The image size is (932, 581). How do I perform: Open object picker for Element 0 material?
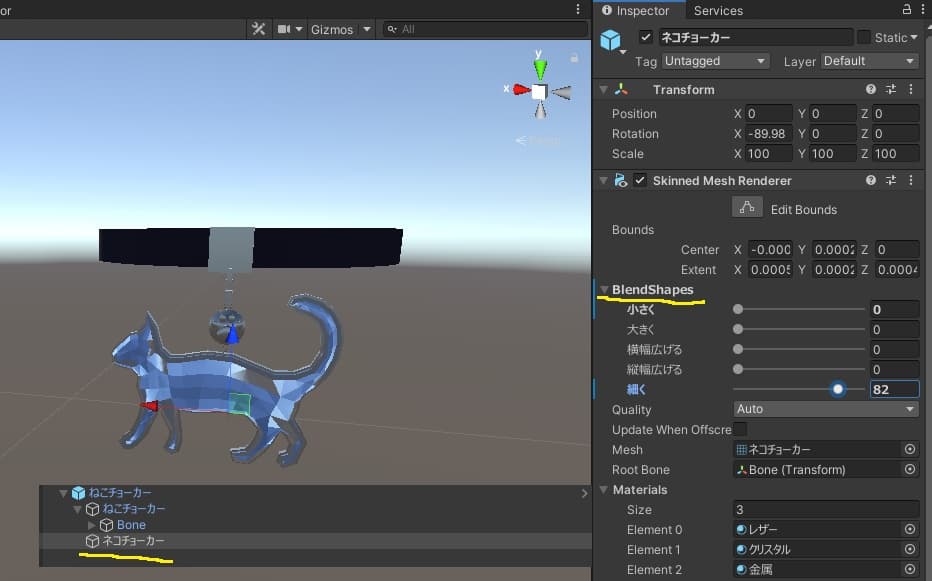coord(909,530)
